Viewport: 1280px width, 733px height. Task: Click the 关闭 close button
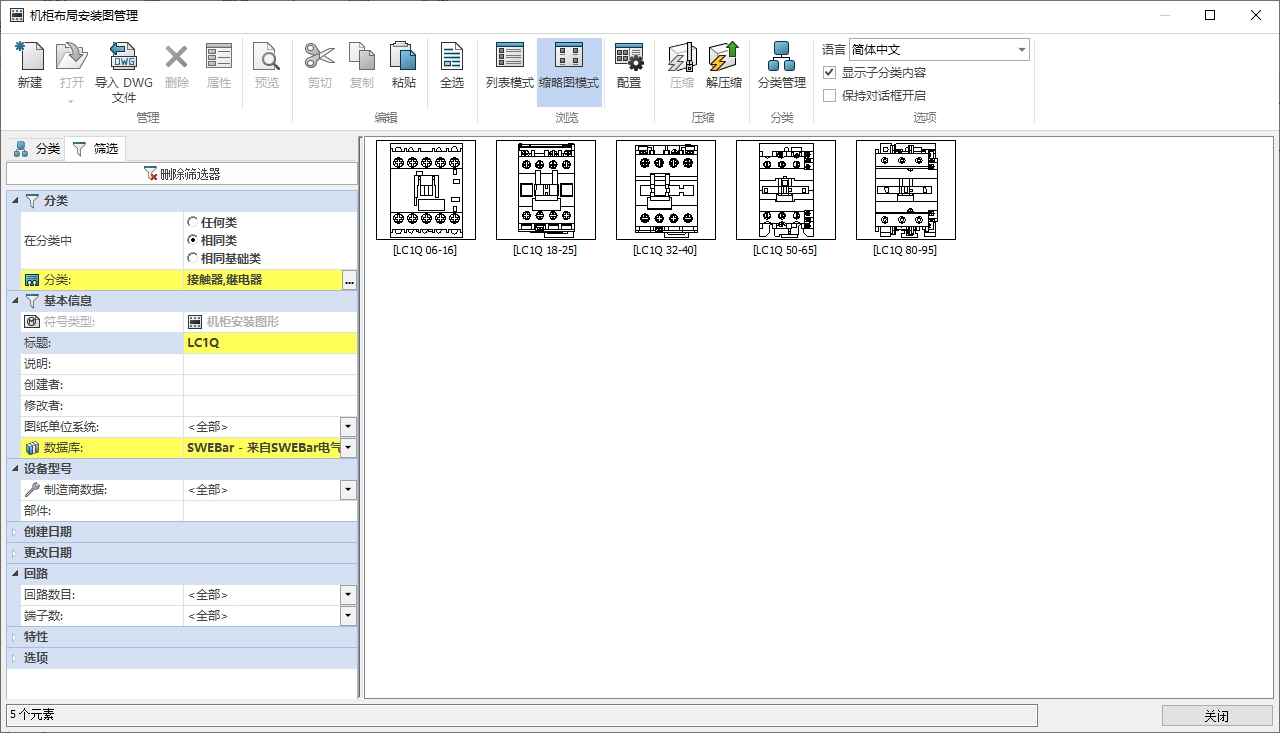(1216, 716)
